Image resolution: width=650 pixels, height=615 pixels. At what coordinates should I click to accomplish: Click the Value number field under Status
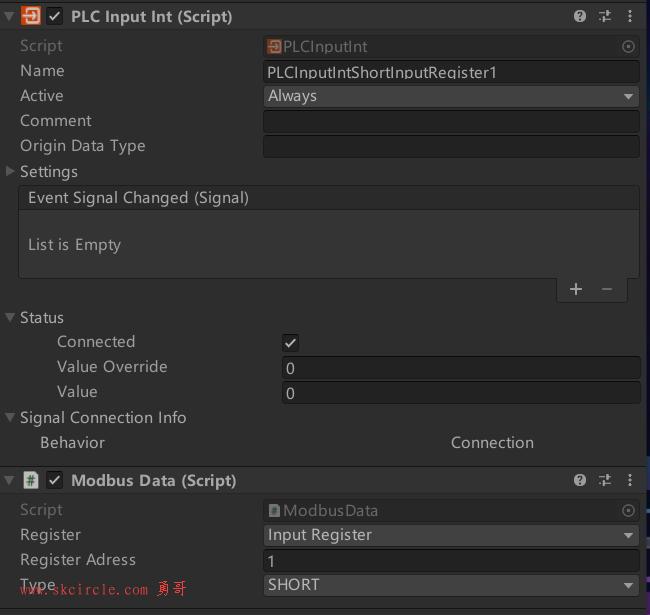click(461, 393)
